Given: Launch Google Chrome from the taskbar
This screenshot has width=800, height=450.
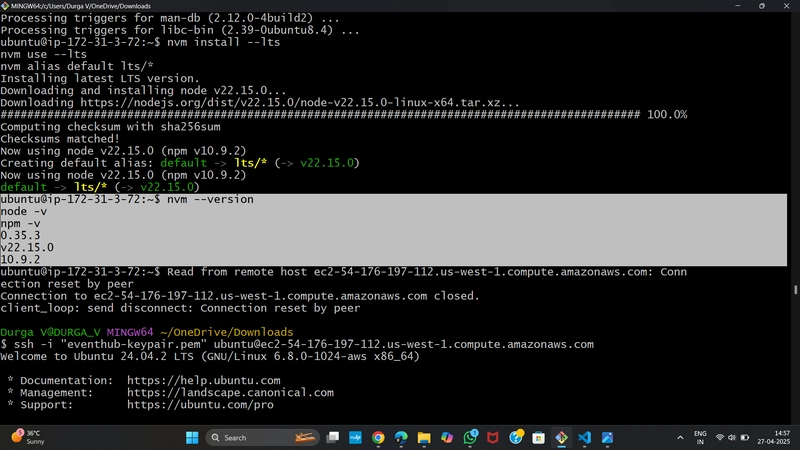Looking at the screenshot, I should (x=378, y=437).
